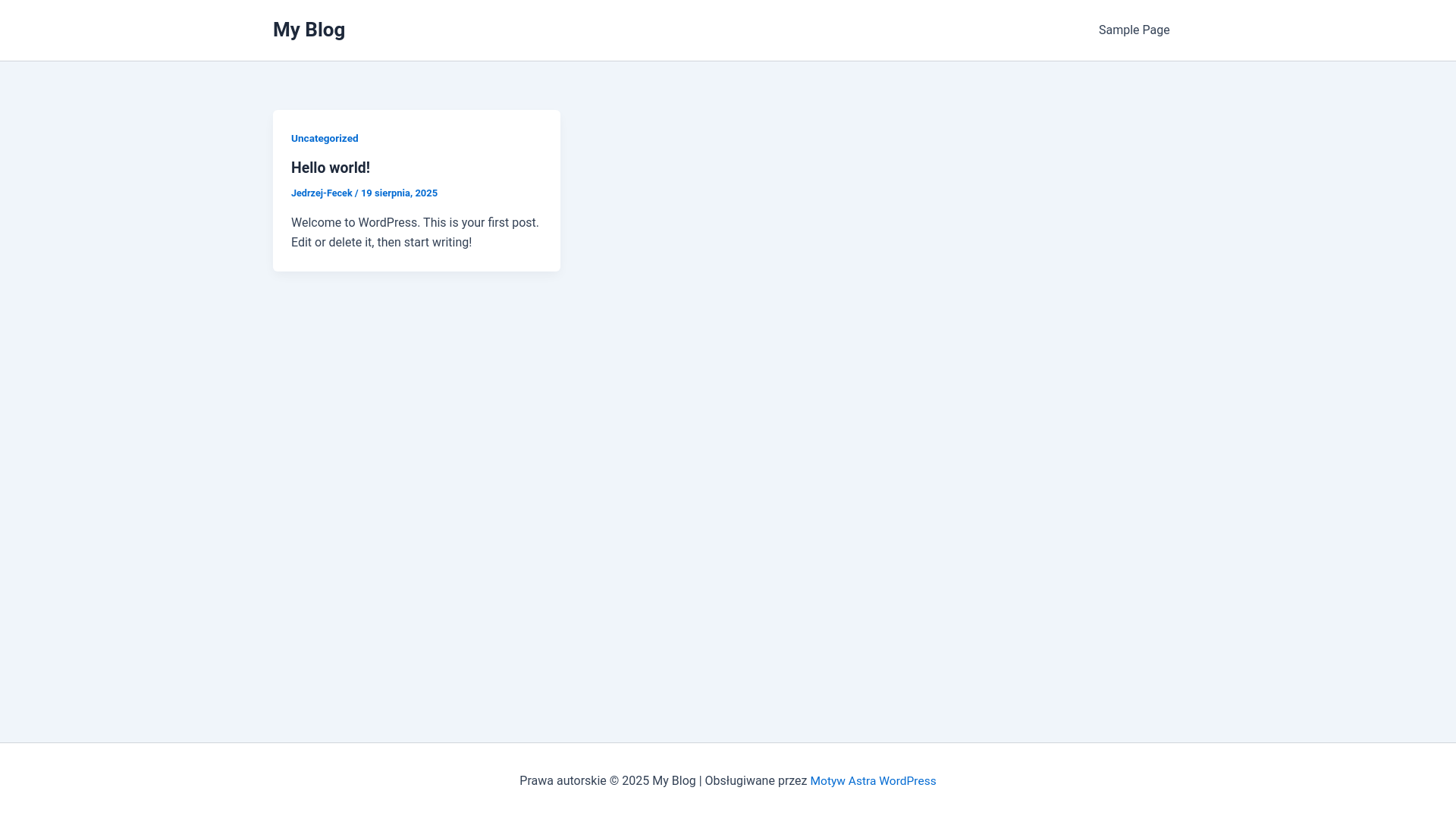Viewport: 1456px width, 819px height.
Task: Open Sample Page in the navigation menu
Action: (x=1134, y=30)
